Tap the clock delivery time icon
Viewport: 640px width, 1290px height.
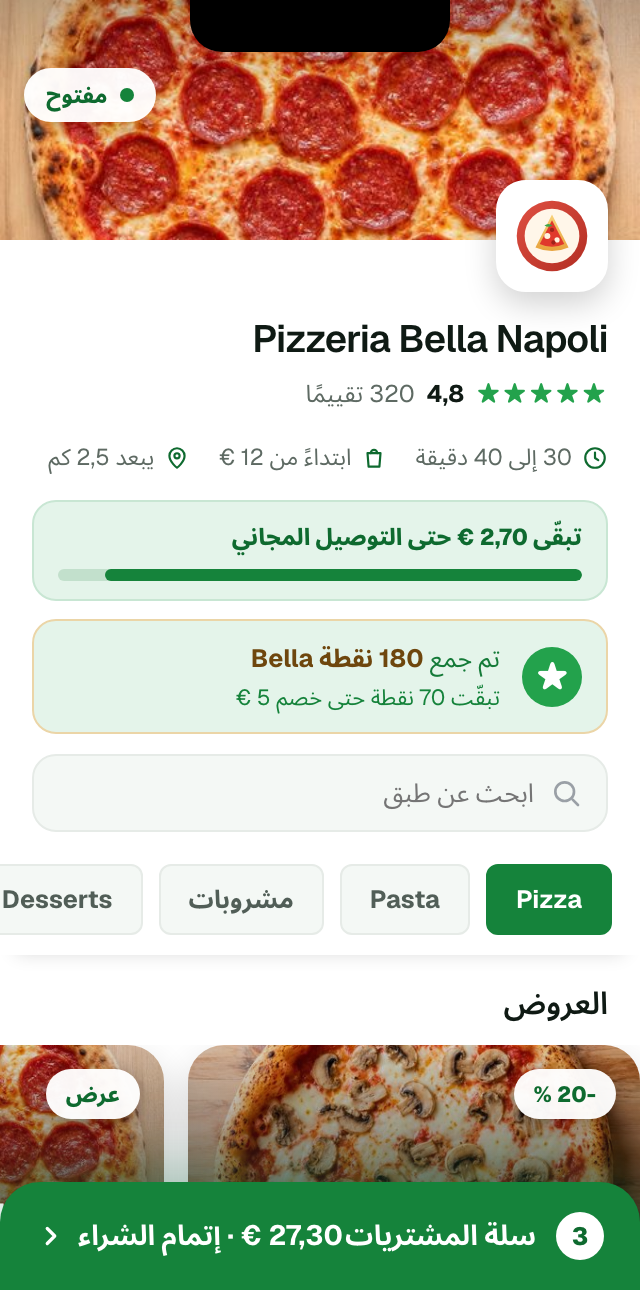tap(595, 458)
